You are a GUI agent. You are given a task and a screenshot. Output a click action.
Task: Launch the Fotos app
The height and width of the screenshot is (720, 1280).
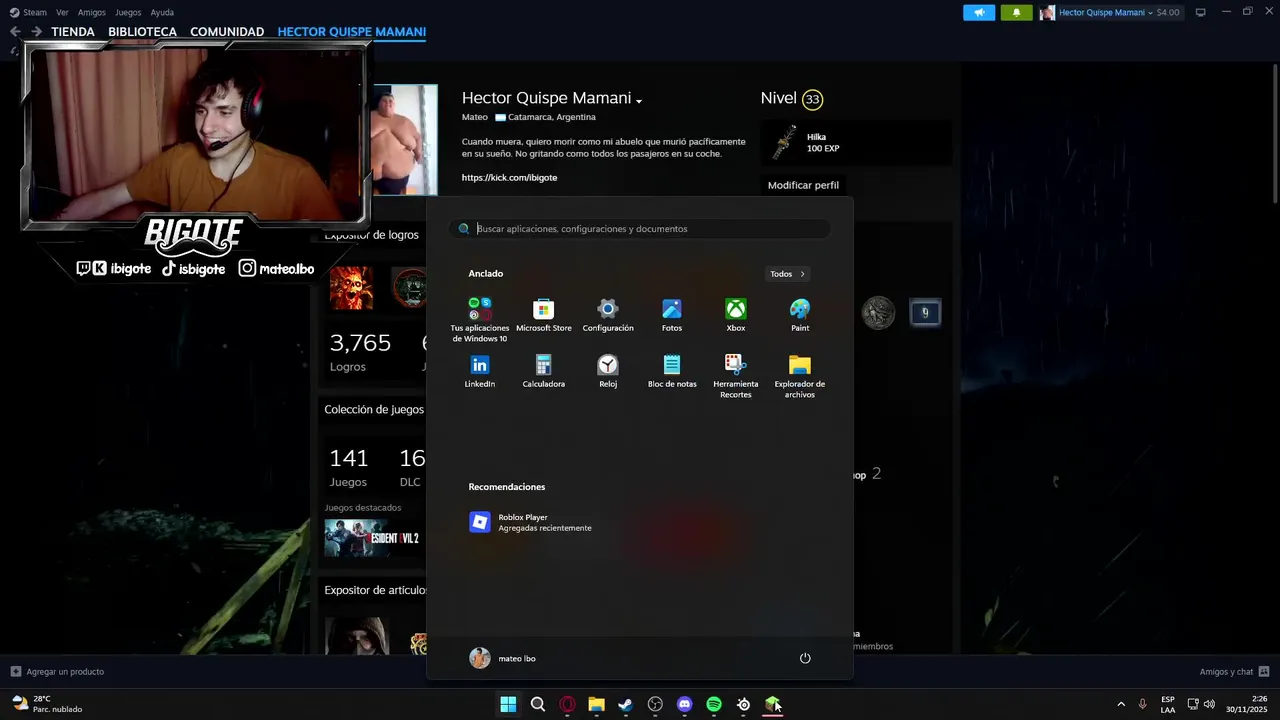[672, 315]
